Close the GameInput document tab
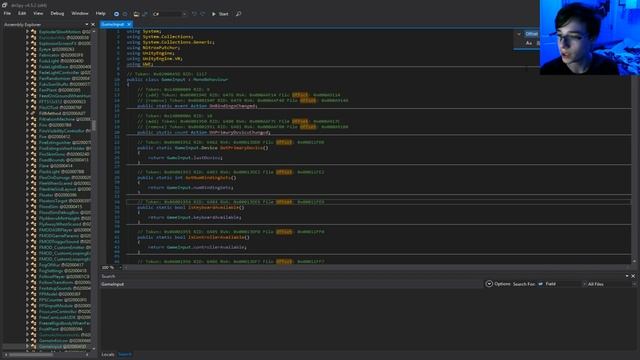The width and height of the screenshot is (640, 360). [x=129, y=24]
